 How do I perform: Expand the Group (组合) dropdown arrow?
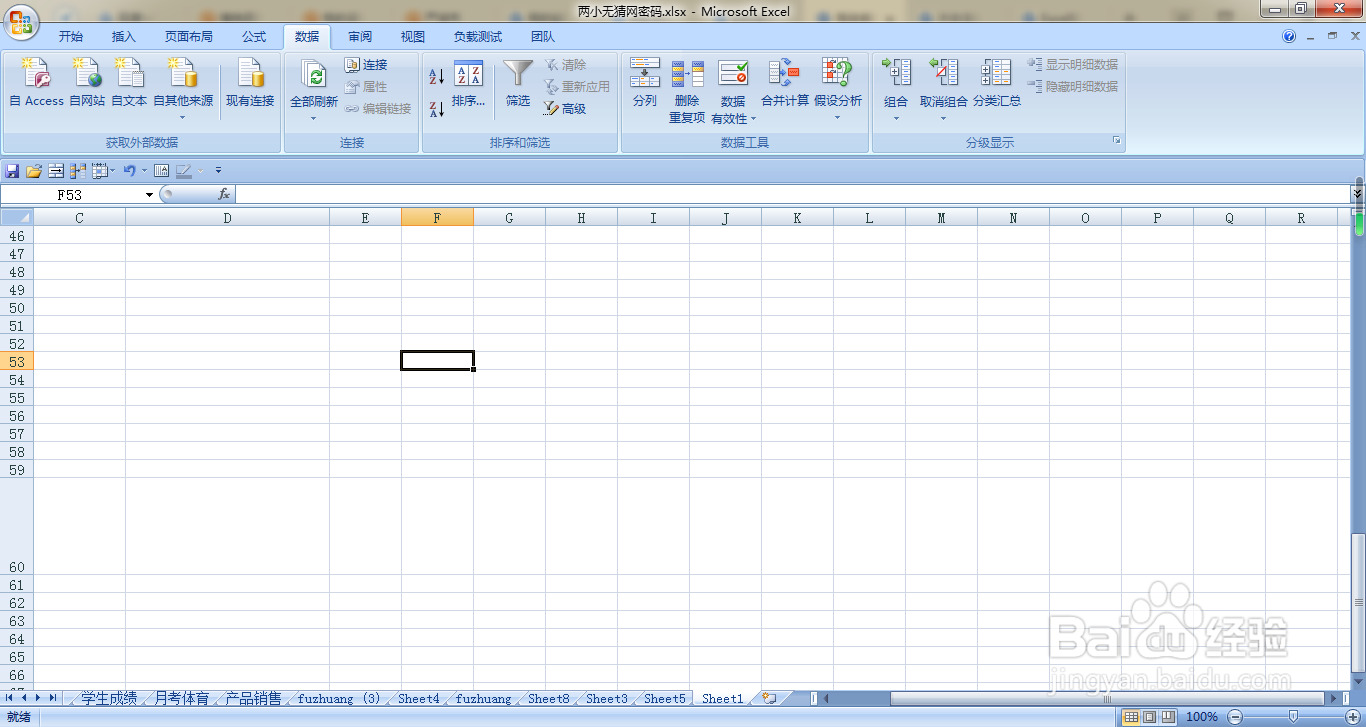[896, 118]
